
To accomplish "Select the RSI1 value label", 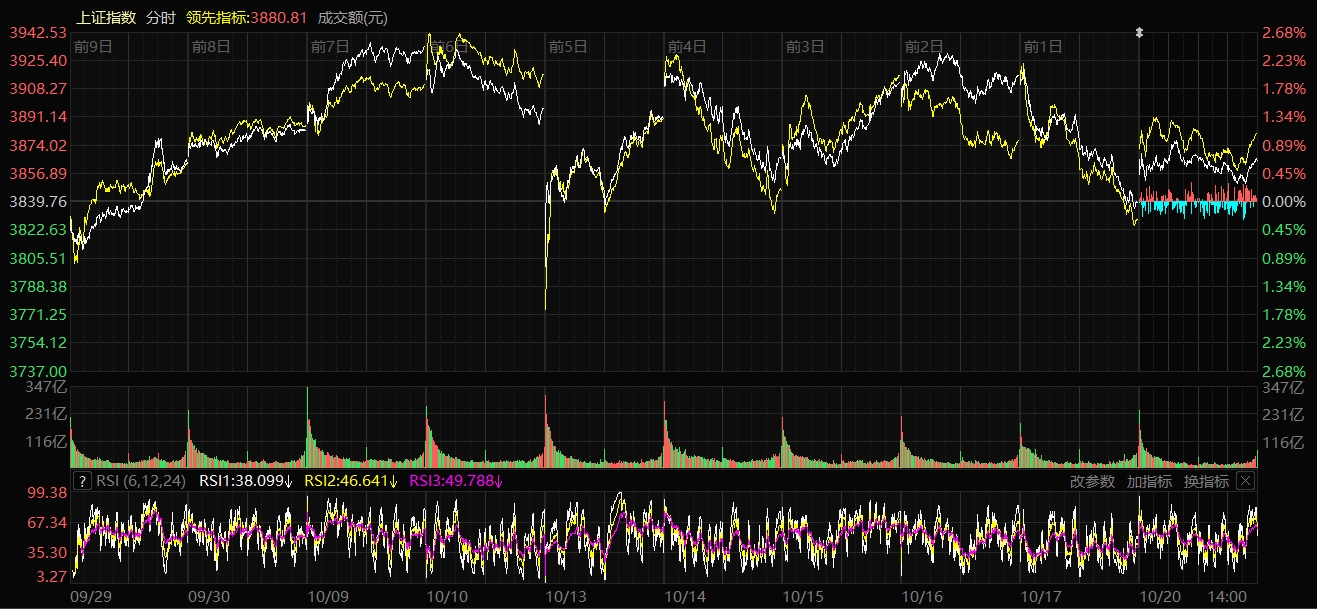I will [246, 481].
